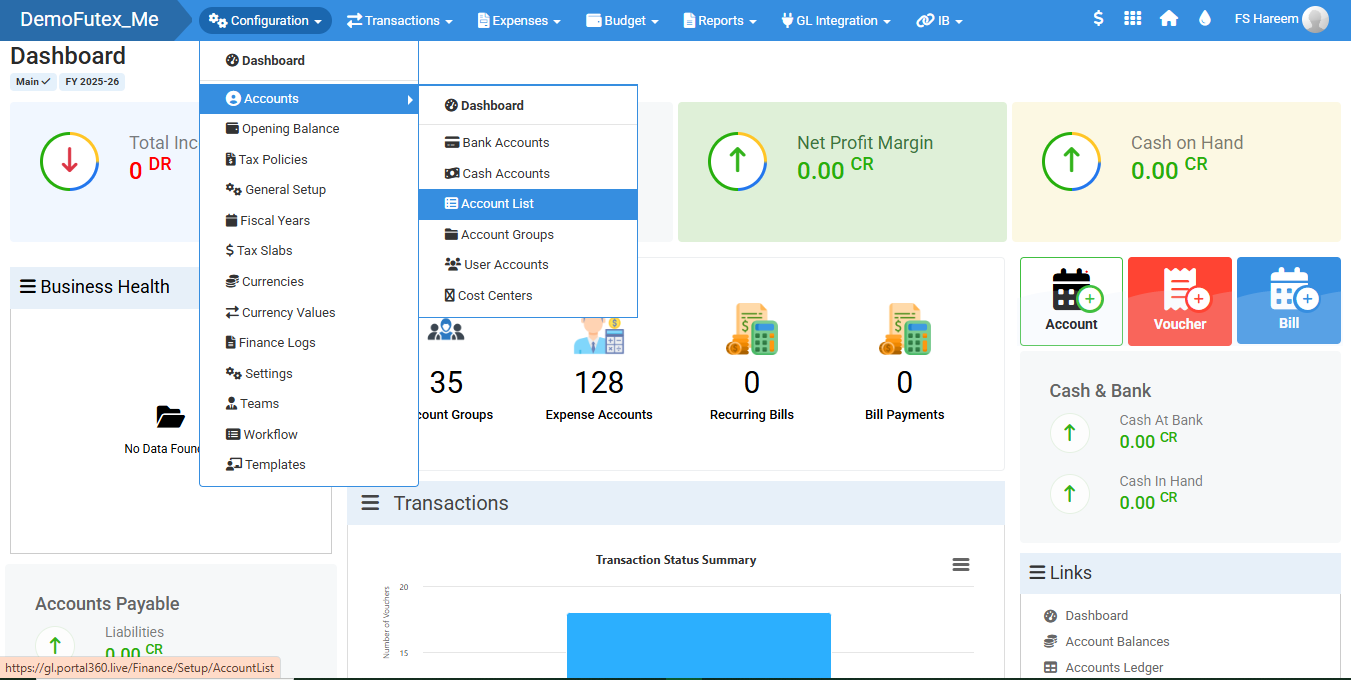
Task: Click the Account Balances link
Action: (1117, 642)
